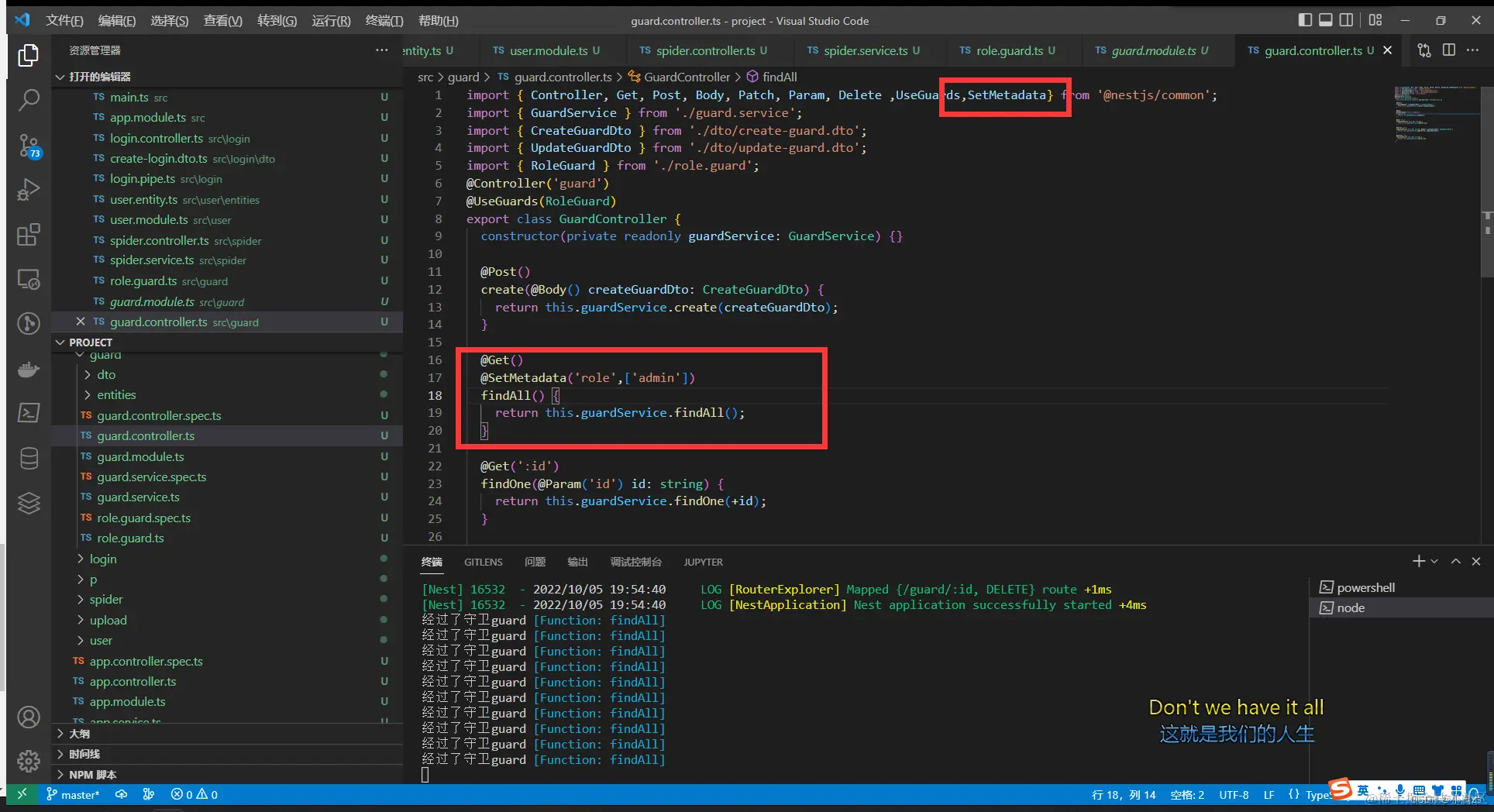Open the 文件(F) menu

coord(64,20)
